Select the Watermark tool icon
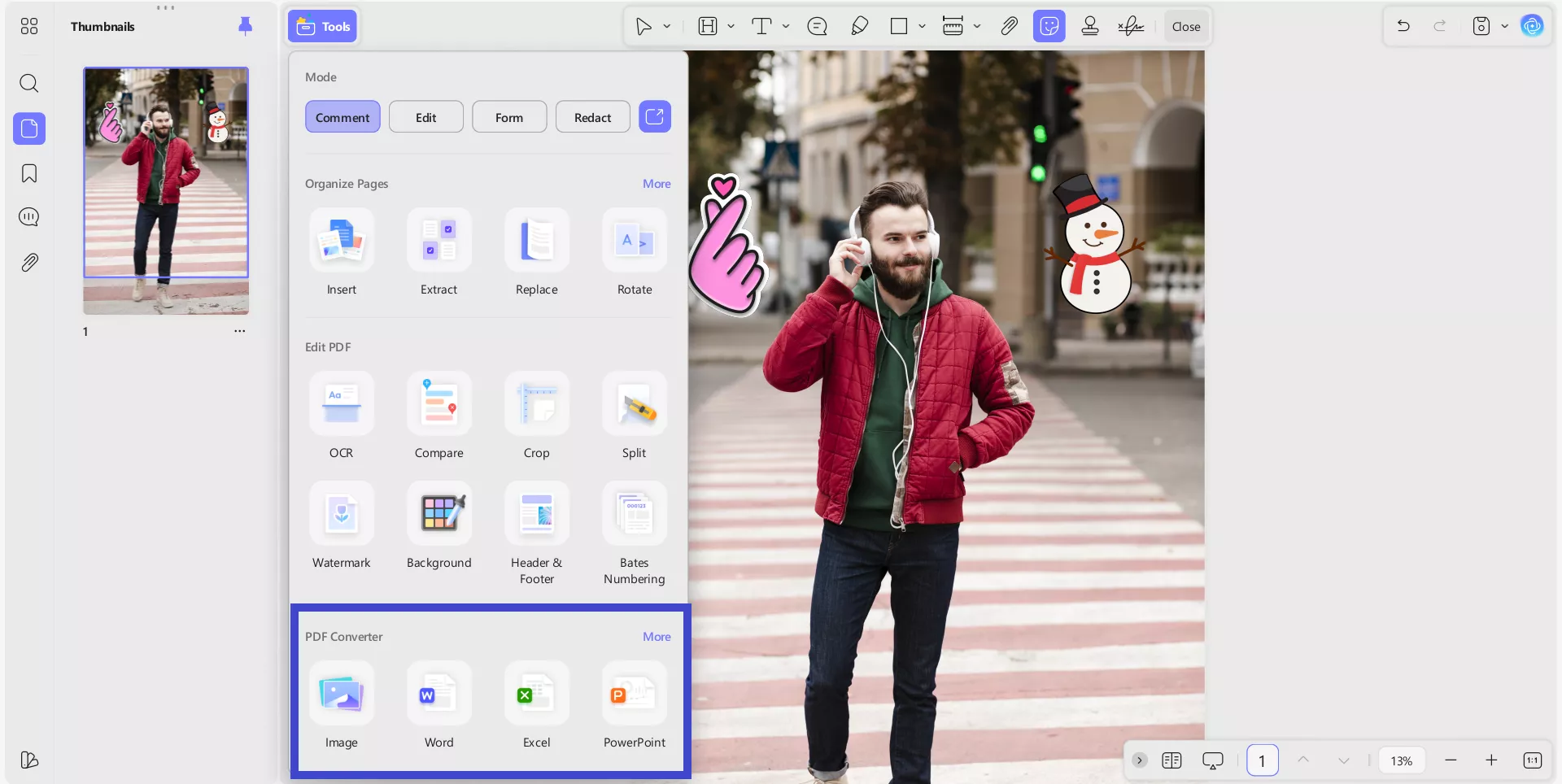 point(342,513)
